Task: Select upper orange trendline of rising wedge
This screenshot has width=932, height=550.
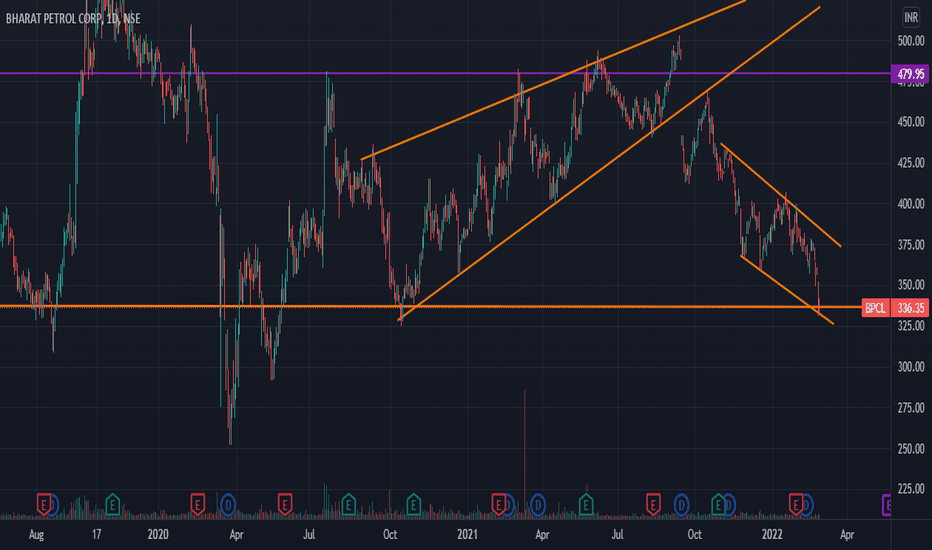Action: pyautogui.click(x=553, y=80)
